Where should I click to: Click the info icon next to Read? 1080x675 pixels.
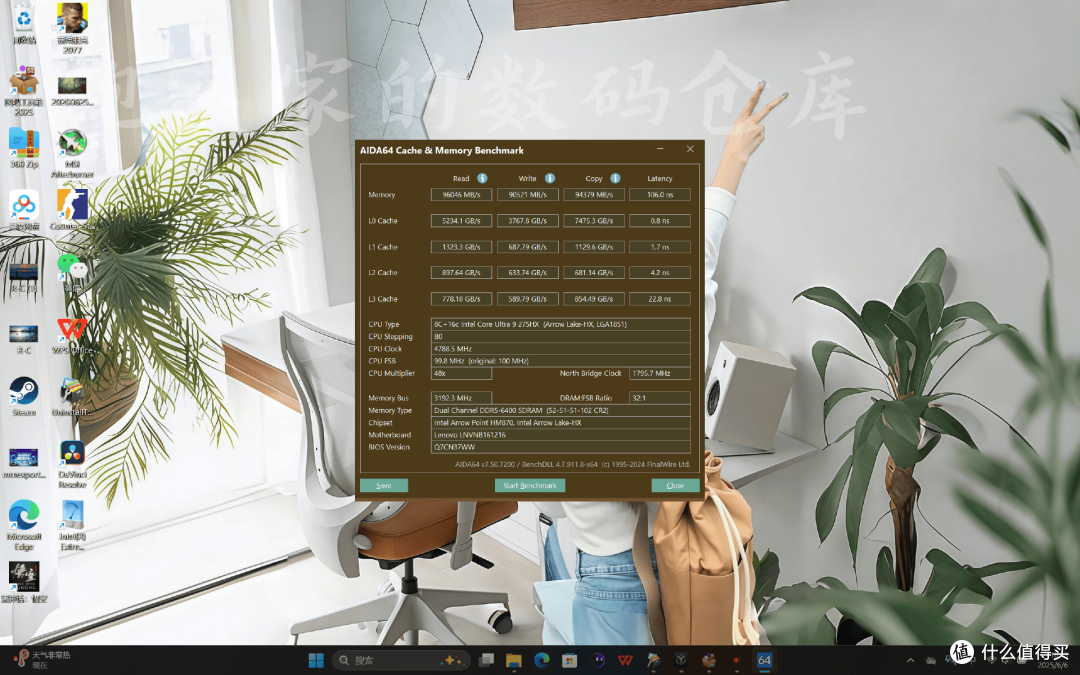coord(483,178)
